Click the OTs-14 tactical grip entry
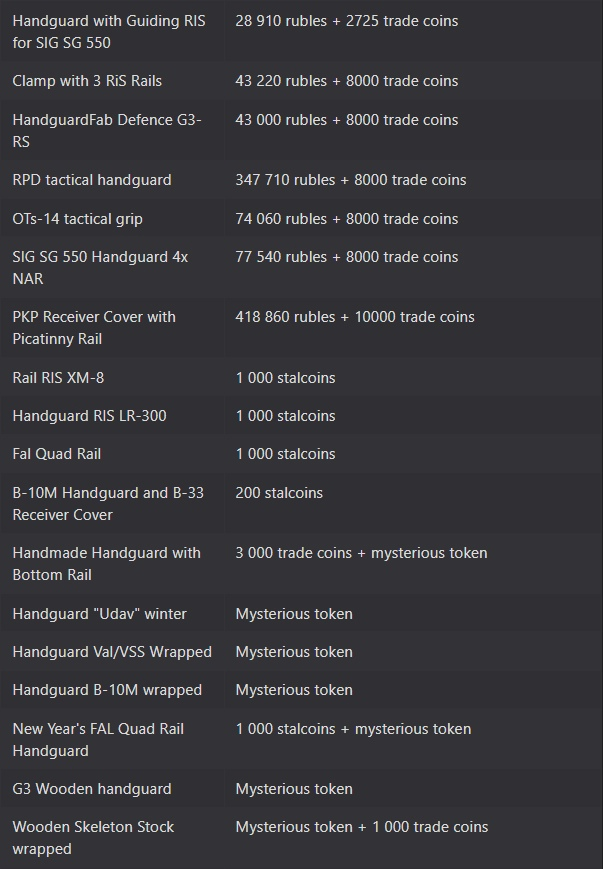 click(x=78, y=219)
